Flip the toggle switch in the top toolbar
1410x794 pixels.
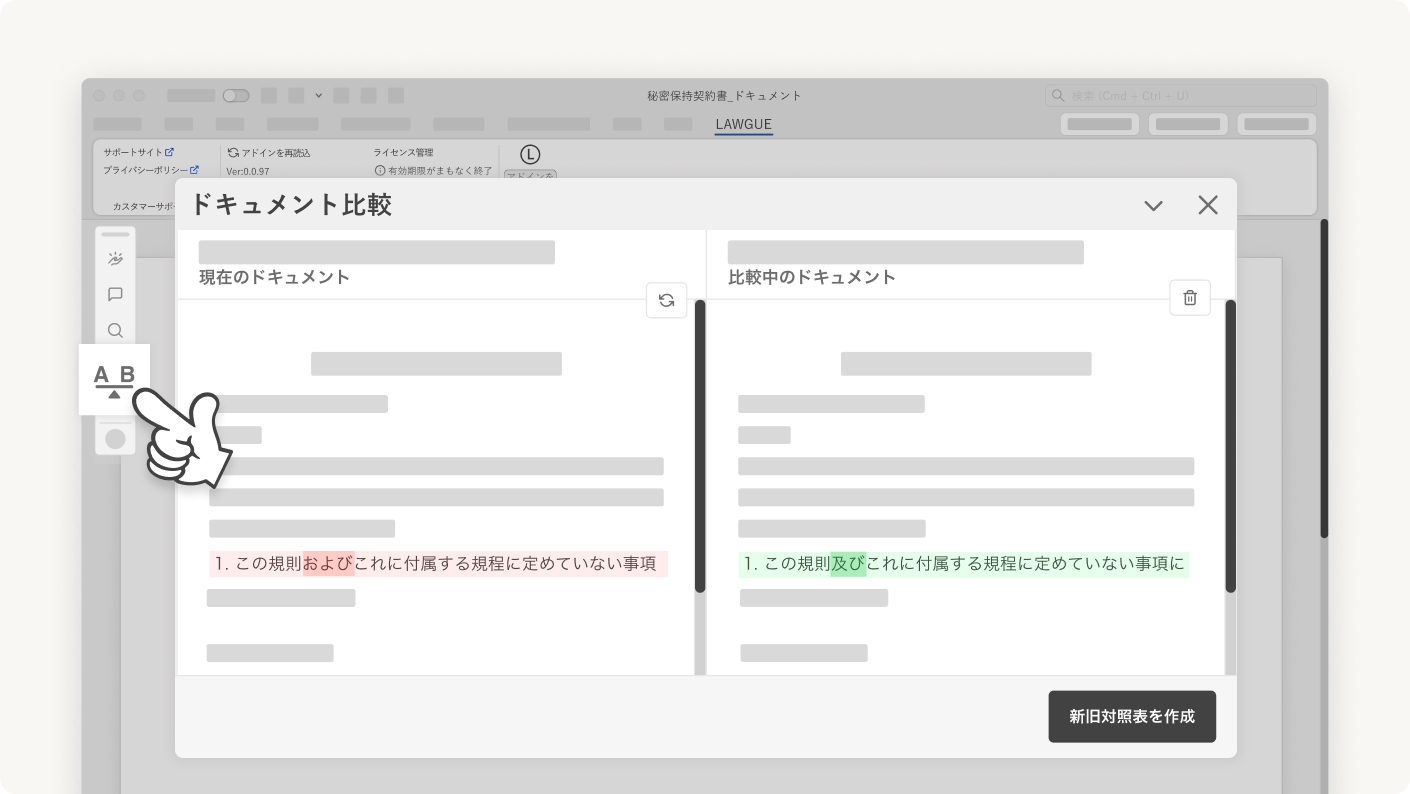(236, 95)
